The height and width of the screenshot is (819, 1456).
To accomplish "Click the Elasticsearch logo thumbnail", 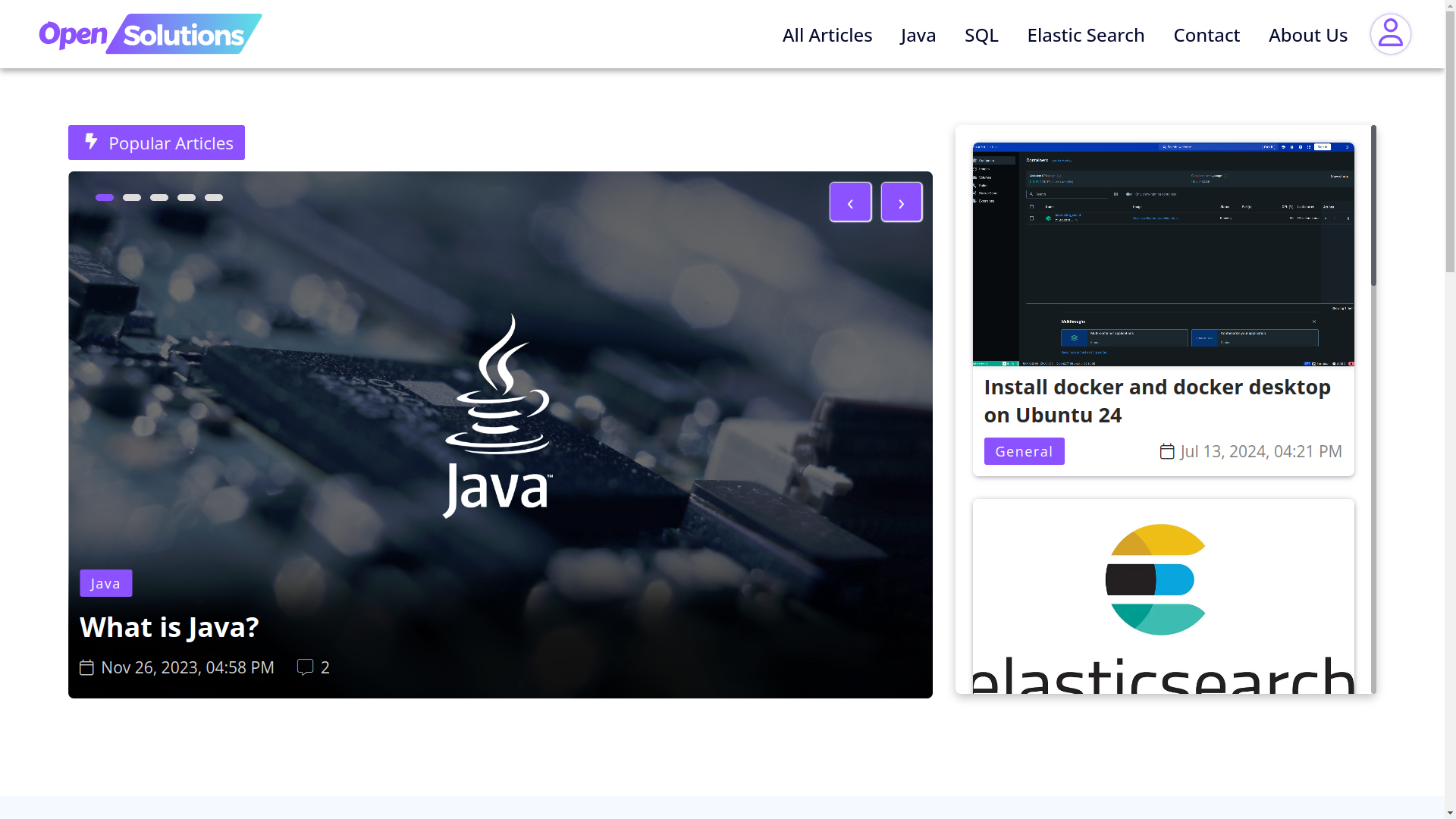I will pyautogui.click(x=1163, y=596).
